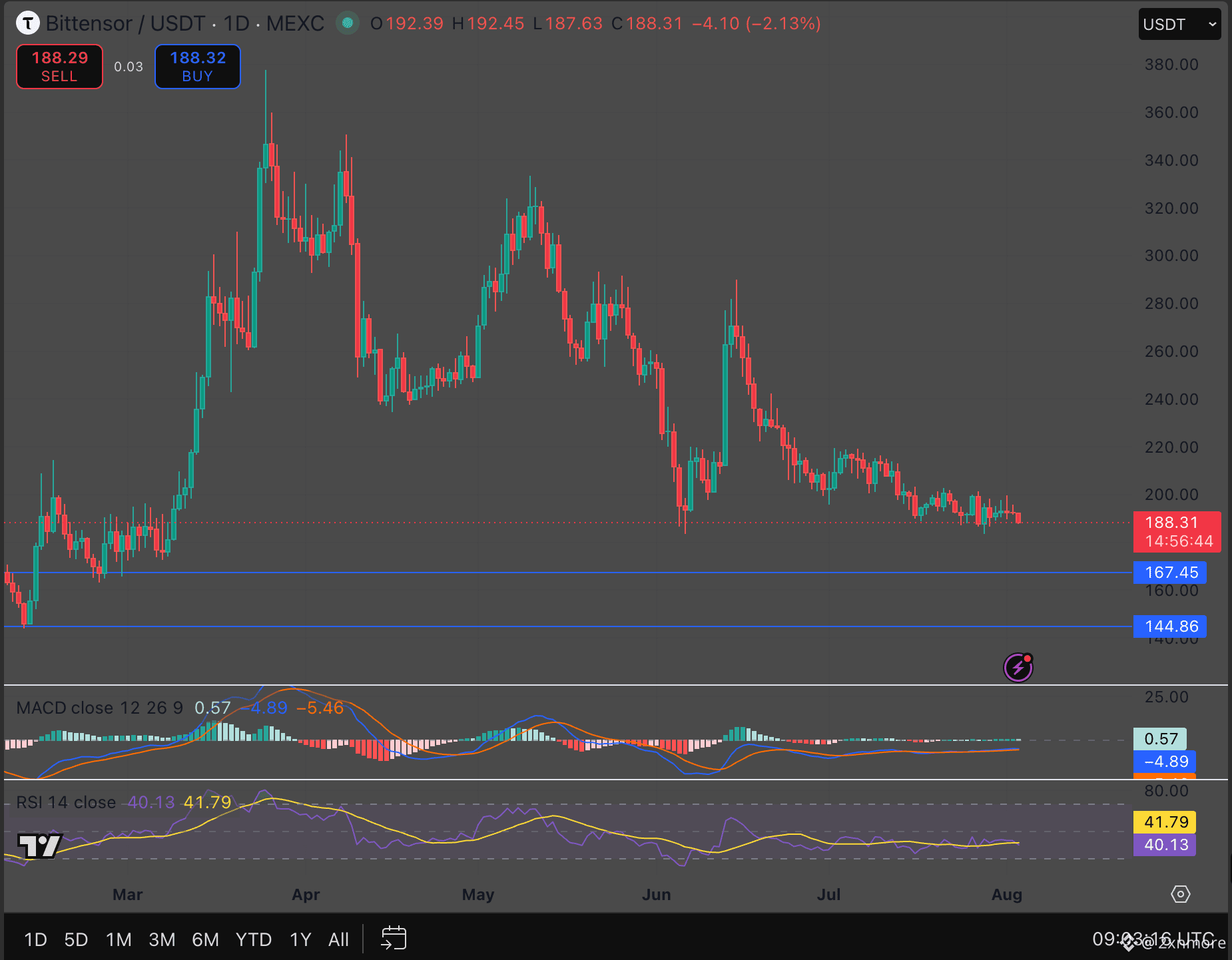Click the L 187.63 low value
The width and height of the screenshot is (1232, 960).
(567, 23)
